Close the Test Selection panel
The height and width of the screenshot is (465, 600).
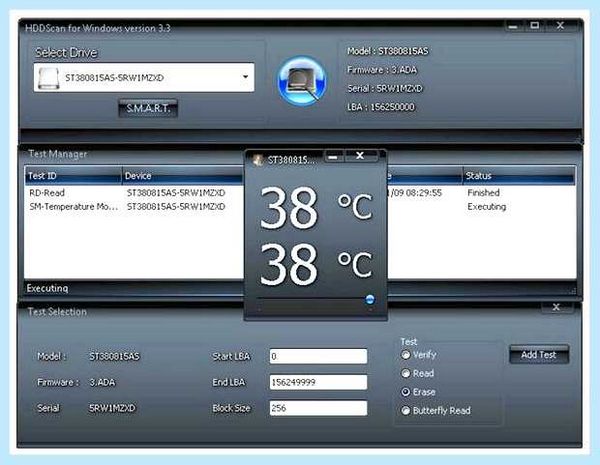pos(556,307)
